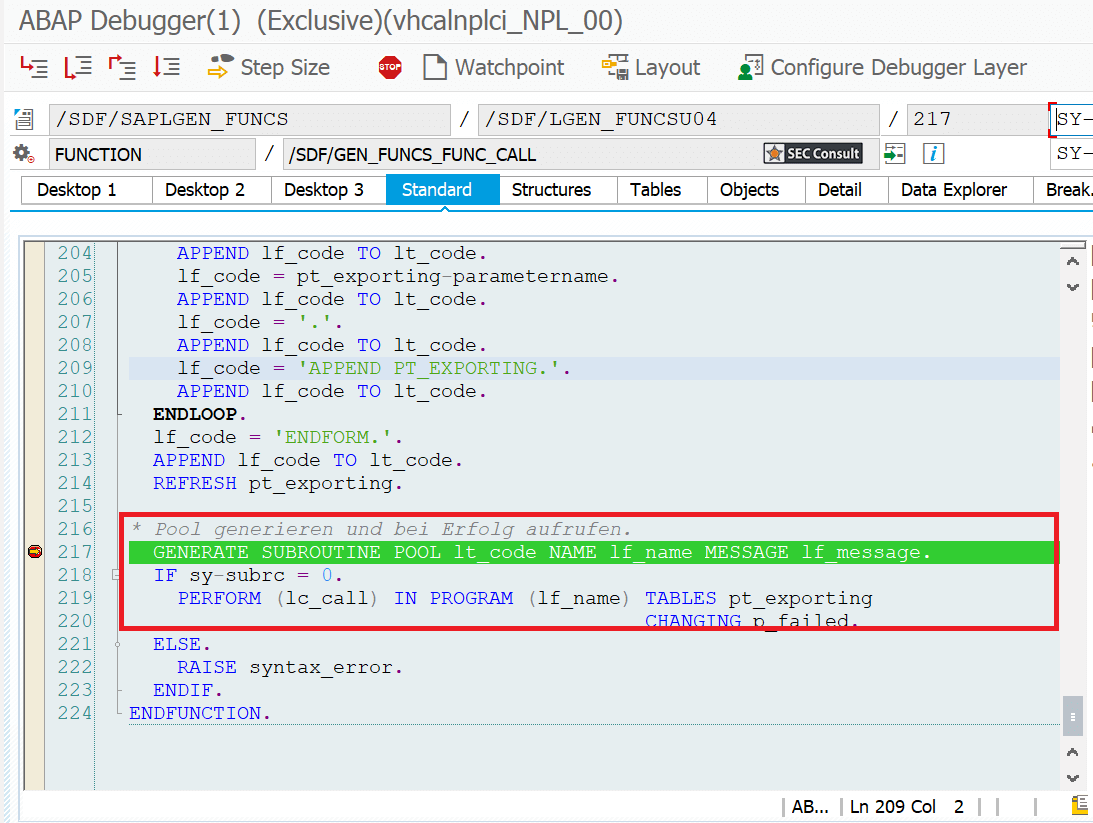Create a Watchpoint
1093x823 pixels.
[494, 68]
